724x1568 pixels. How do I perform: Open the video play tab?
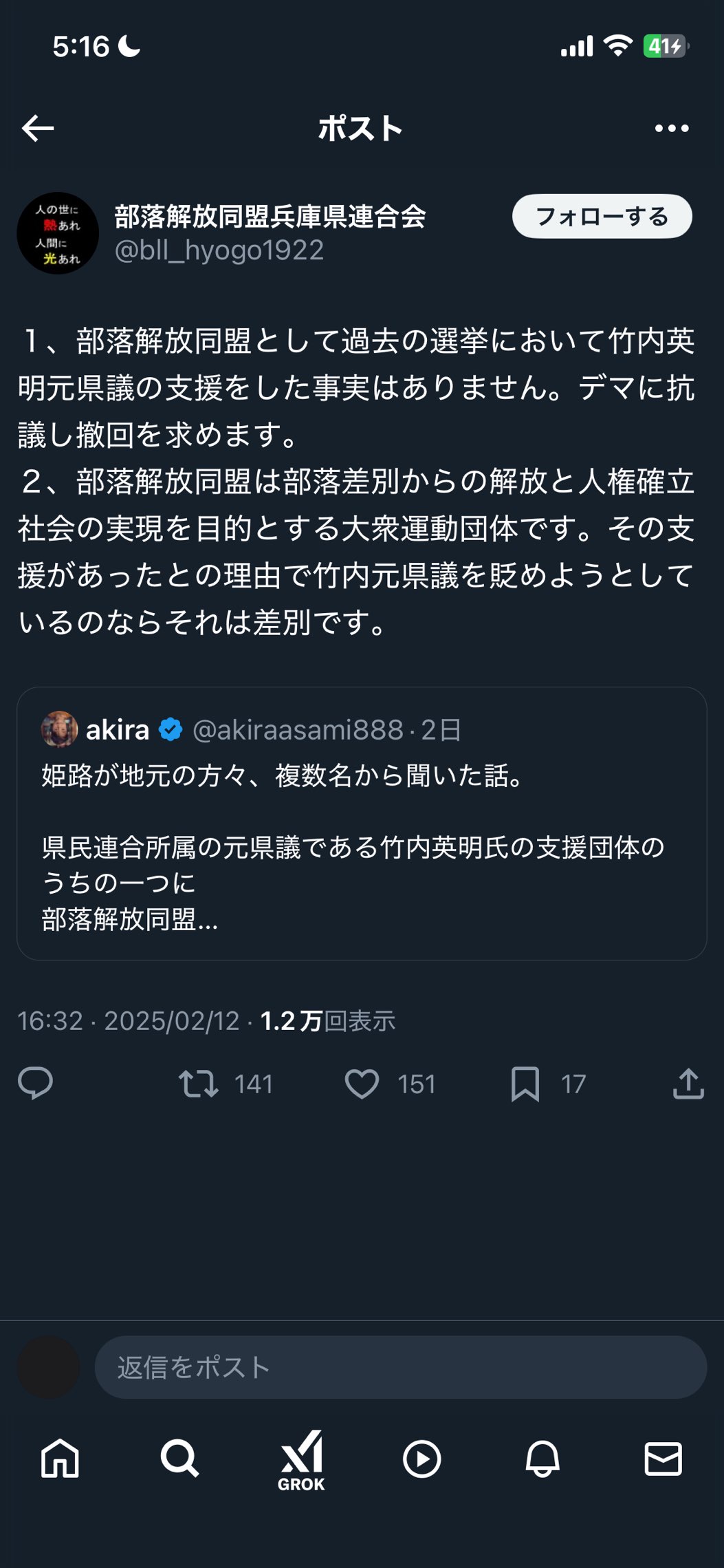421,1459
